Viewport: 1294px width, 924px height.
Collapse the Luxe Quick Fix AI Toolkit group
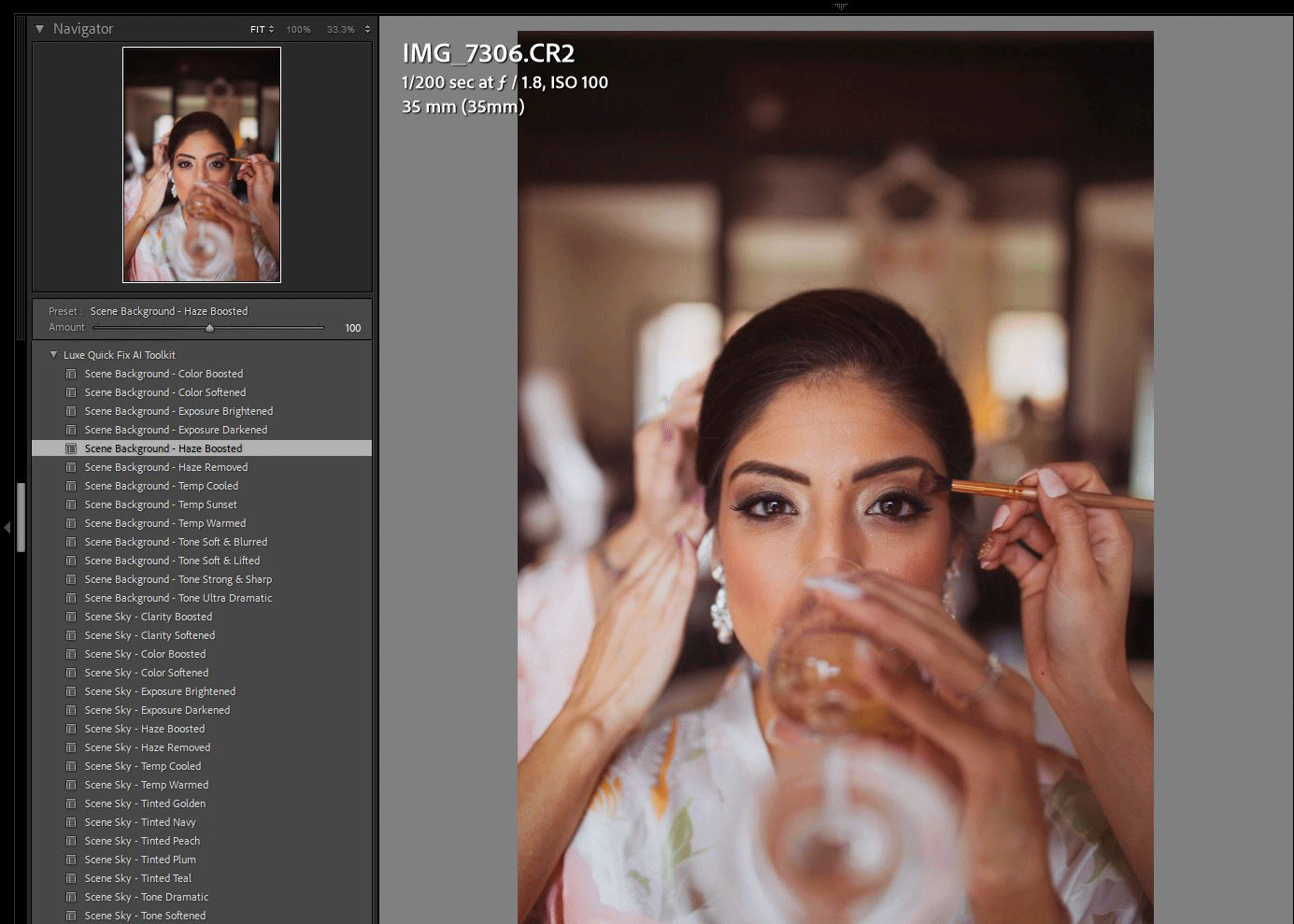[x=53, y=355]
